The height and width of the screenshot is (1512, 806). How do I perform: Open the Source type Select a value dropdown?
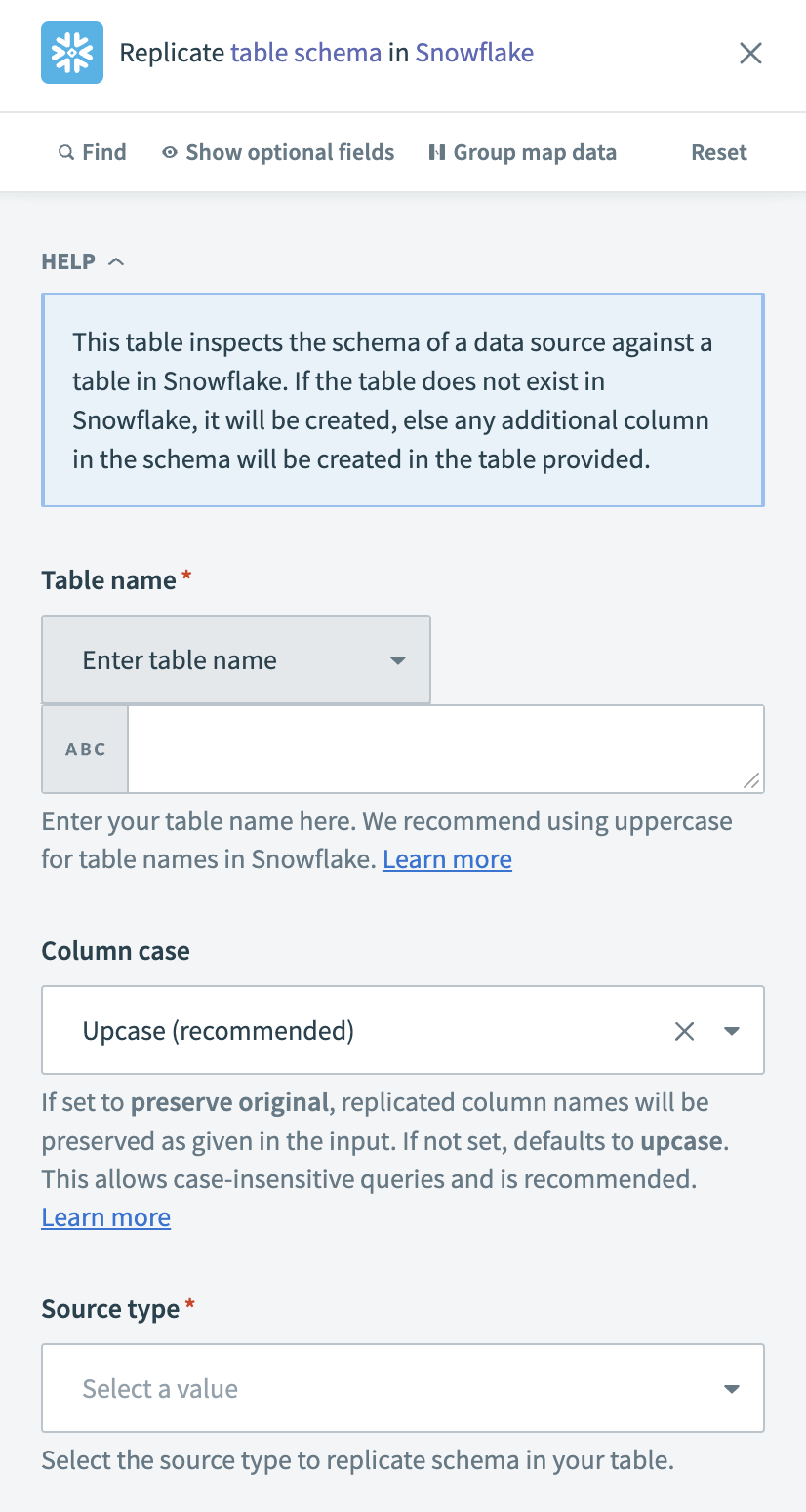[403, 1388]
